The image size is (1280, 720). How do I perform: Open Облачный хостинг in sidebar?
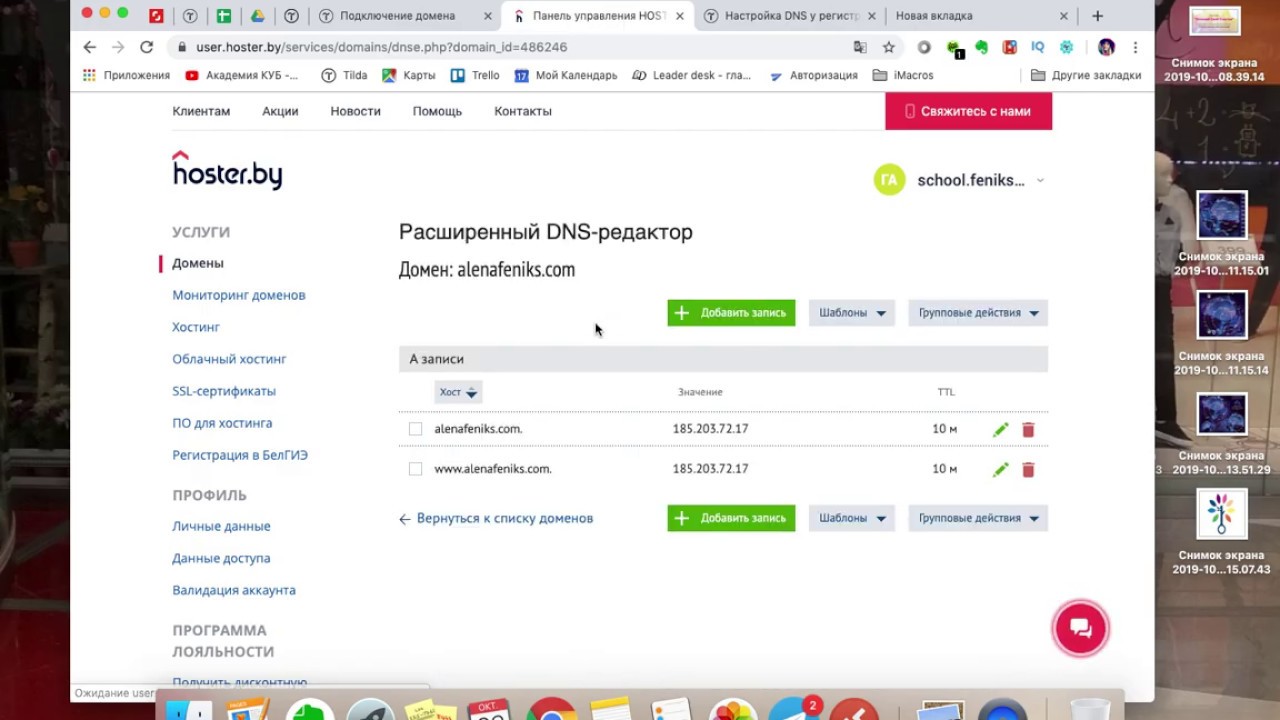coord(229,359)
